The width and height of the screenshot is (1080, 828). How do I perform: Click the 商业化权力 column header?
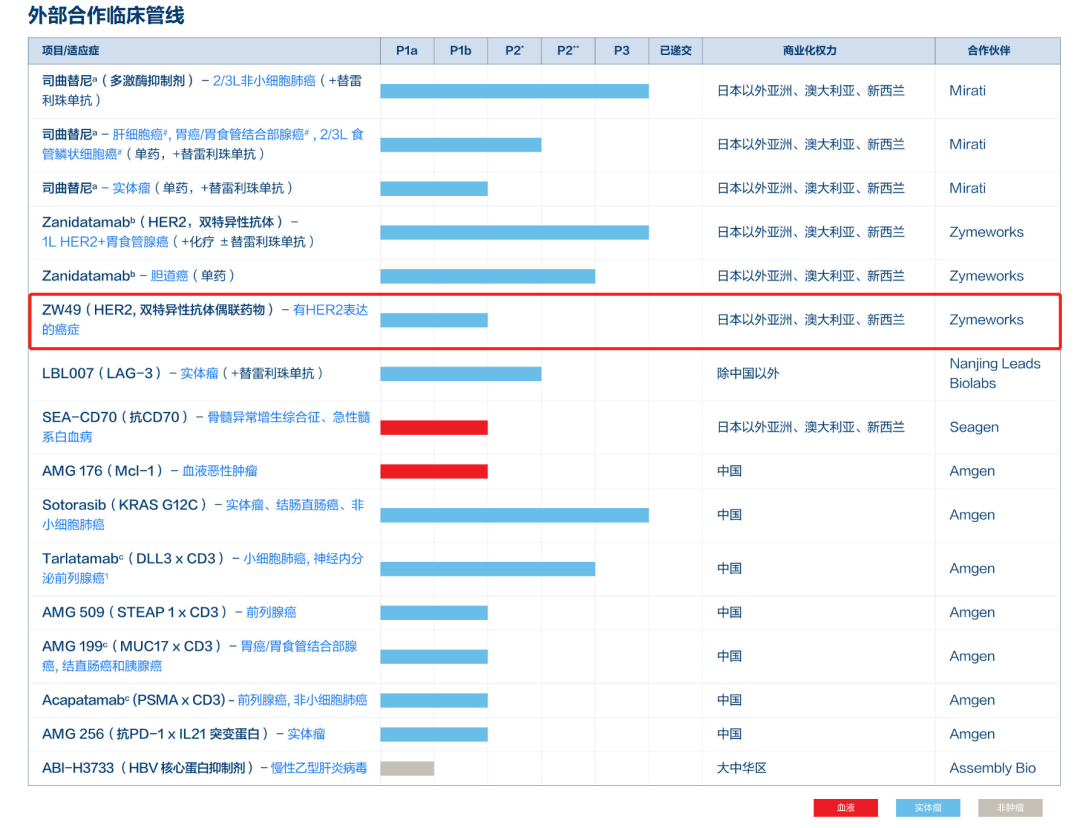[x=809, y=50]
